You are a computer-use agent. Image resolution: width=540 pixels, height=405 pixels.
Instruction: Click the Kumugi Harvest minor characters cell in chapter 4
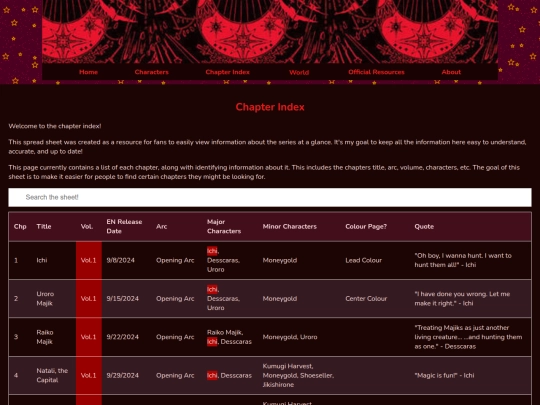298,375
